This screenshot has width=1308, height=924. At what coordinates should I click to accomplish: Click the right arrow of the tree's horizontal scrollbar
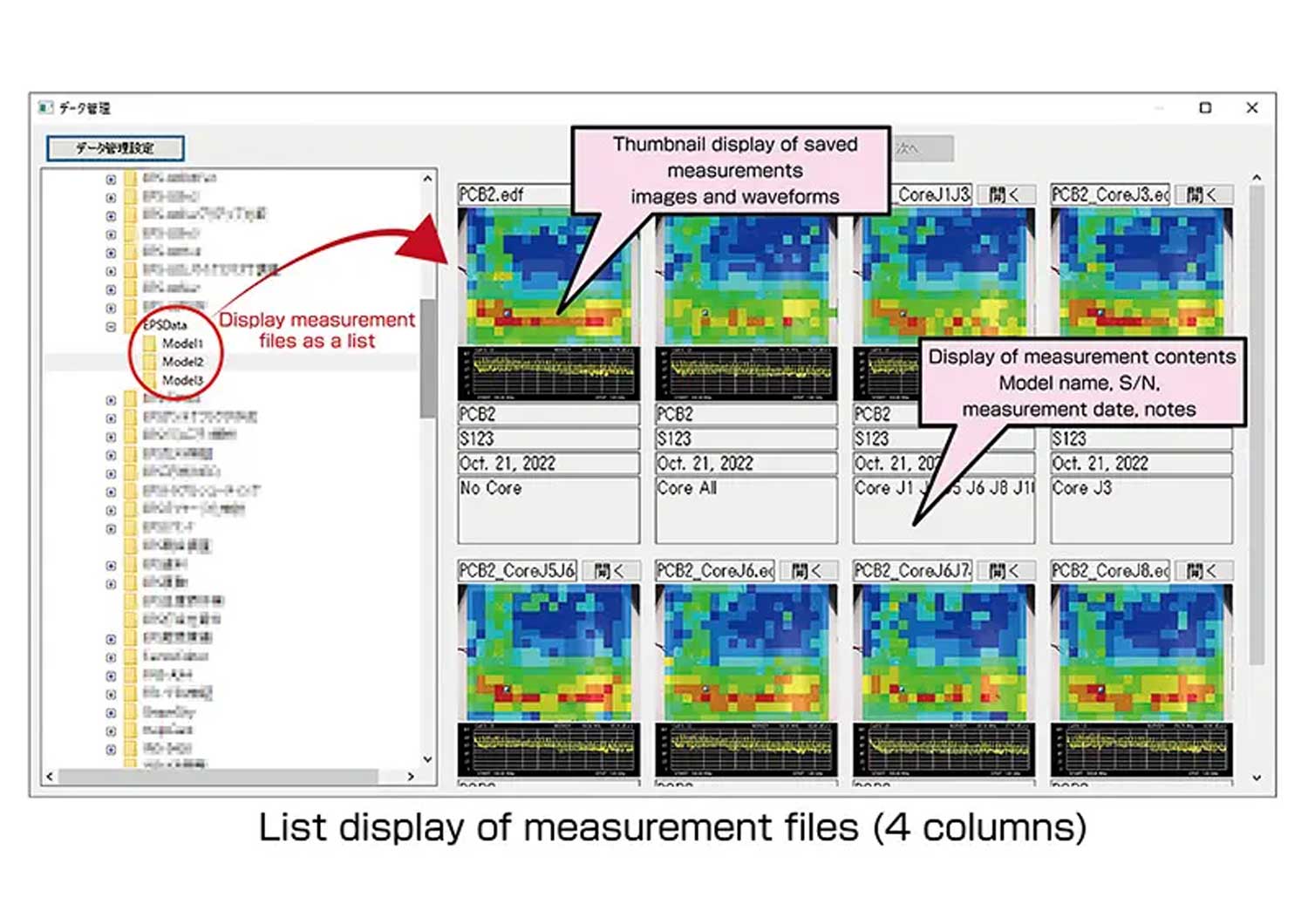[411, 776]
